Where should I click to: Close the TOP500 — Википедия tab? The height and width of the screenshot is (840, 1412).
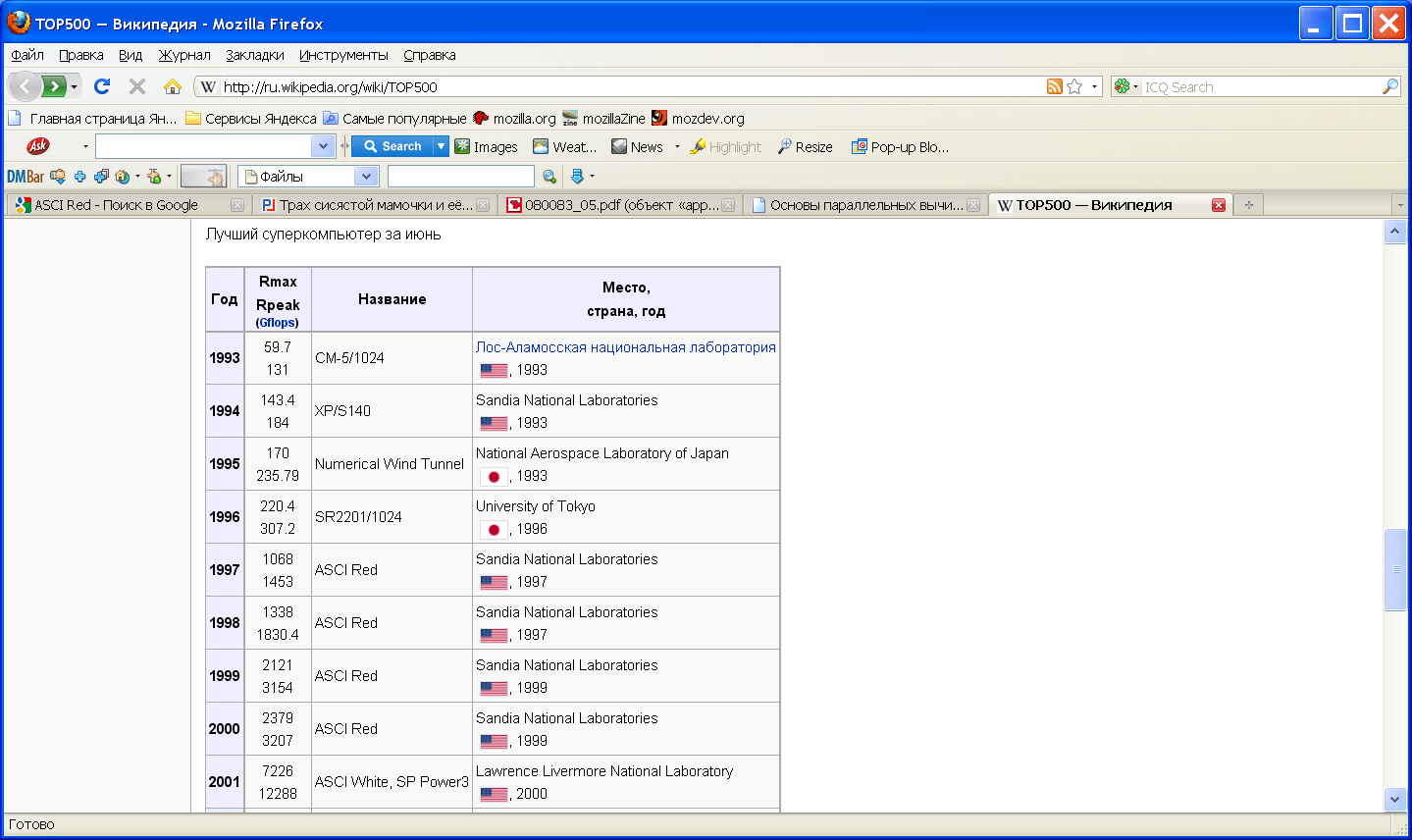[x=1219, y=205]
